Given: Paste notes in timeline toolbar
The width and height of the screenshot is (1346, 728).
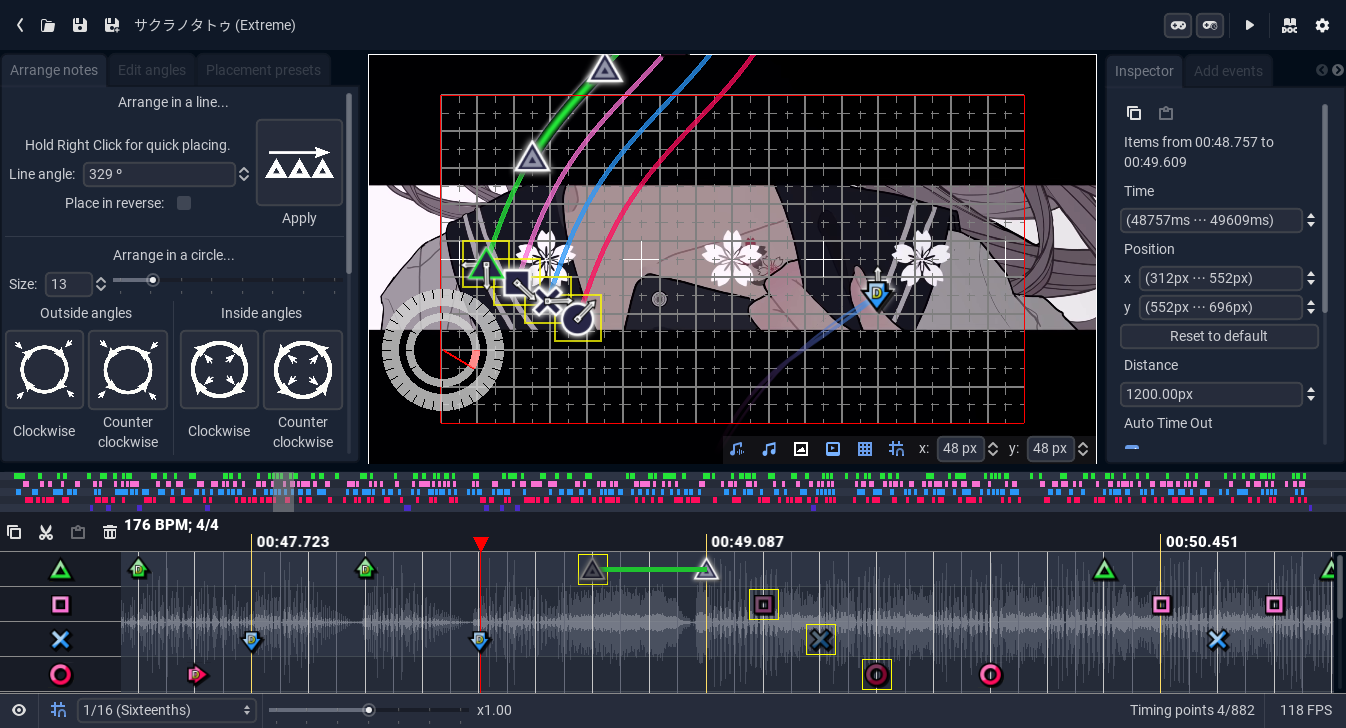Looking at the screenshot, I should [x=78, y=532].
